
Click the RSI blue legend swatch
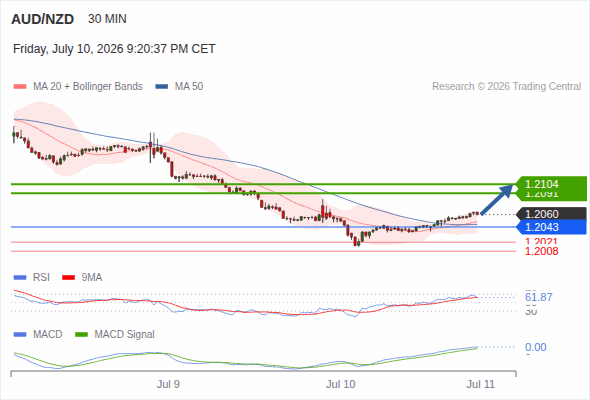(x=20, y=278)
